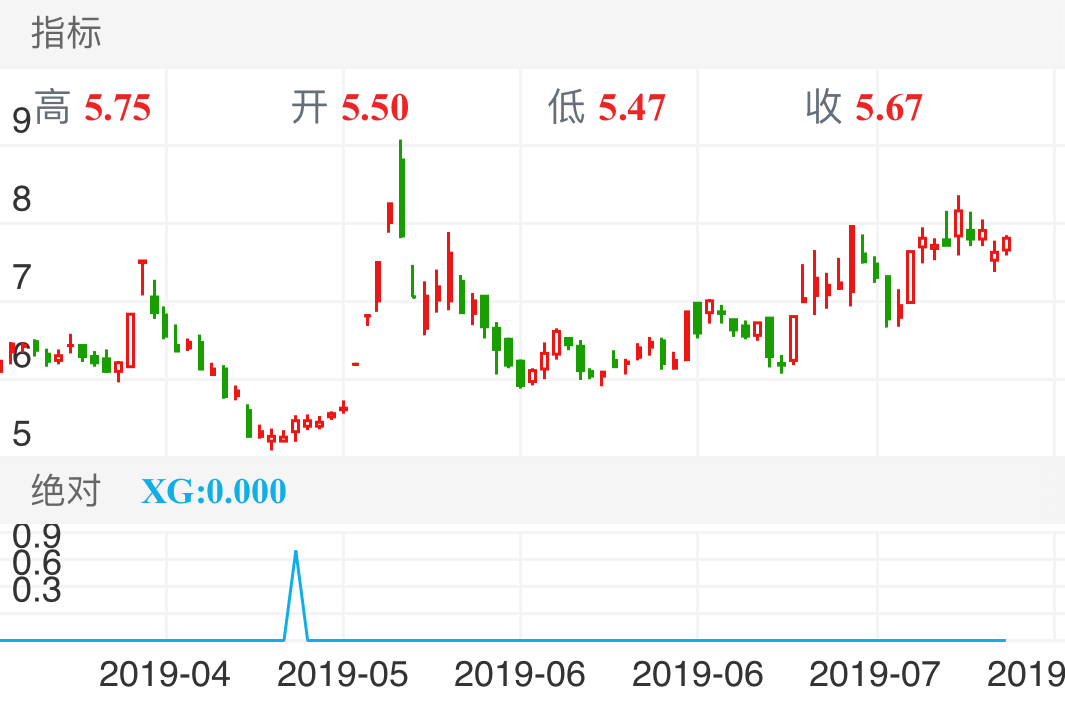
Task: Click the blue XG spike in the indicator chart
Action: (x=295, y=595)
